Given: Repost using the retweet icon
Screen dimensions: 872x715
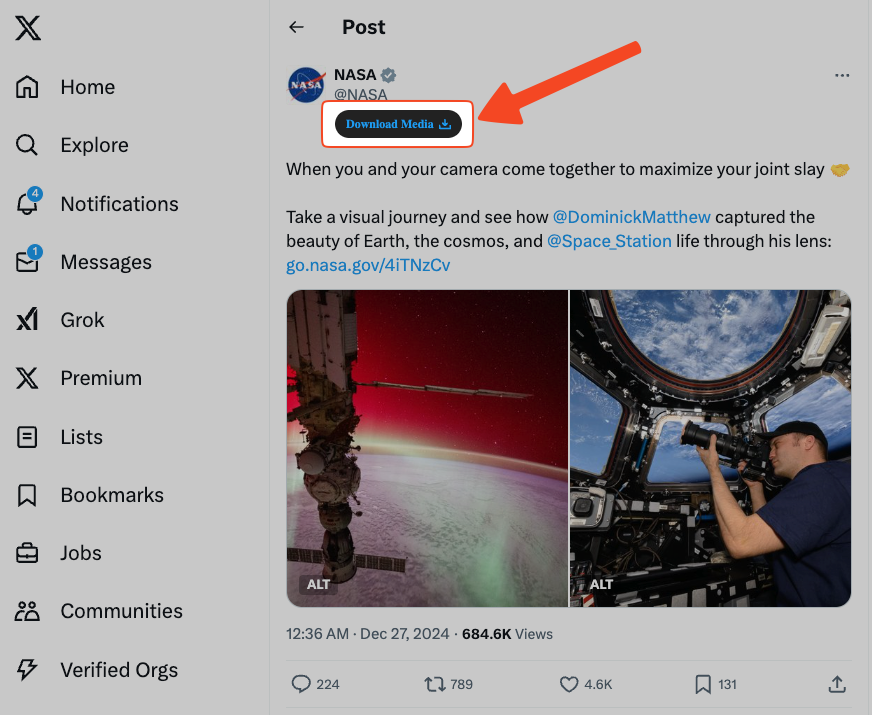Looking at the screenshot, I should pos(435,684).
